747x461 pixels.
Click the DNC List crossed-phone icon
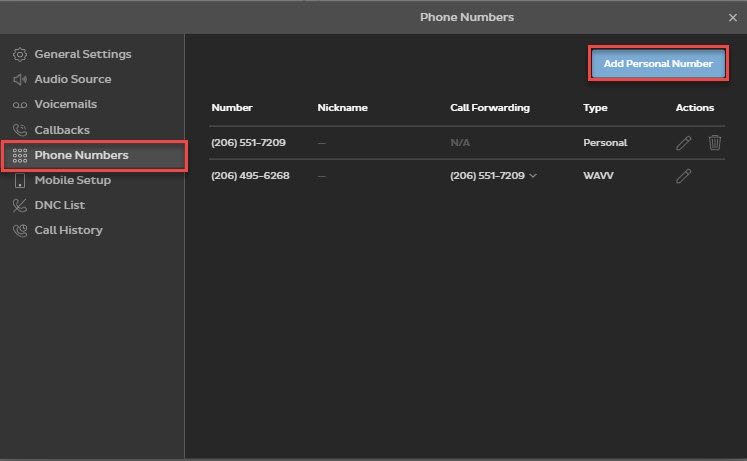point(20,205)
